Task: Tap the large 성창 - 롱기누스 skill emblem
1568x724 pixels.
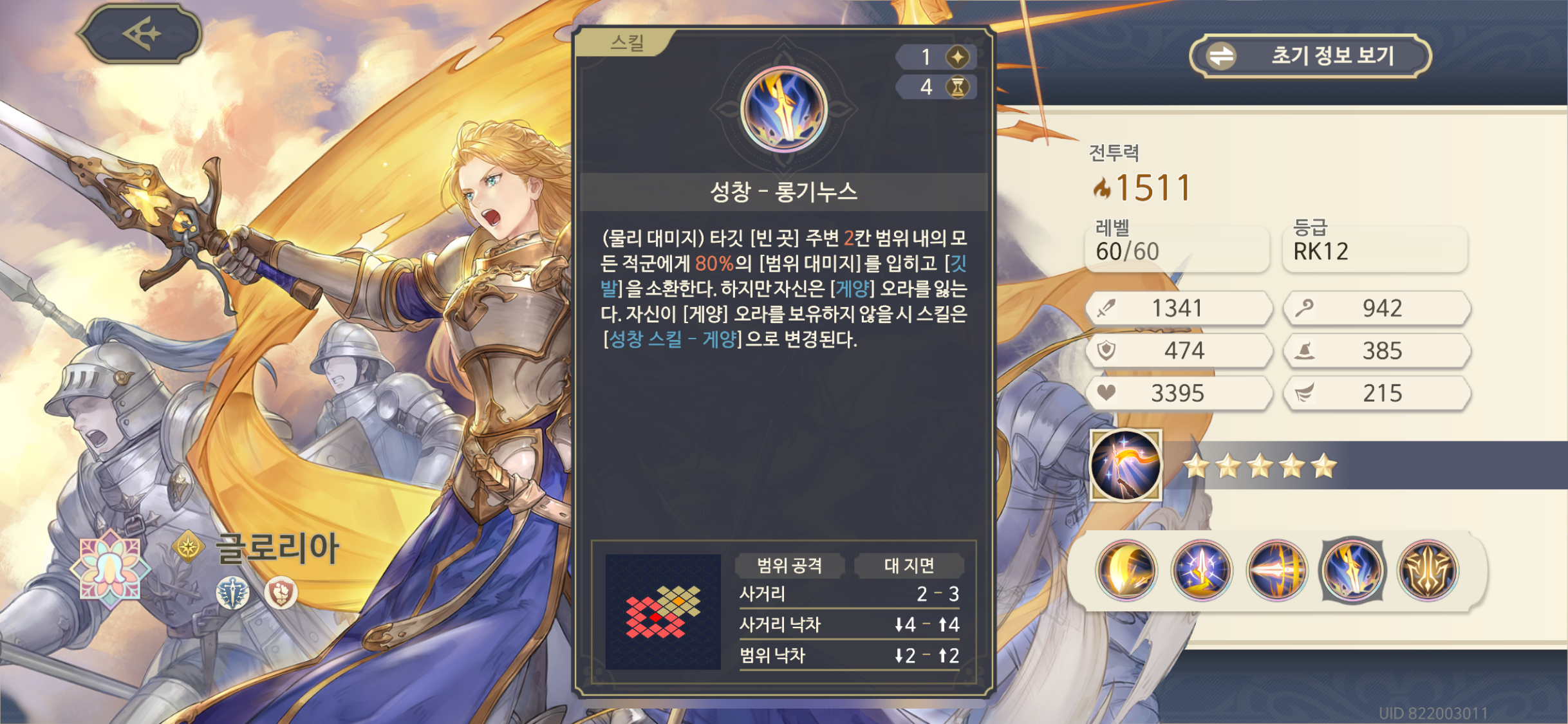Action: (783, 109)
